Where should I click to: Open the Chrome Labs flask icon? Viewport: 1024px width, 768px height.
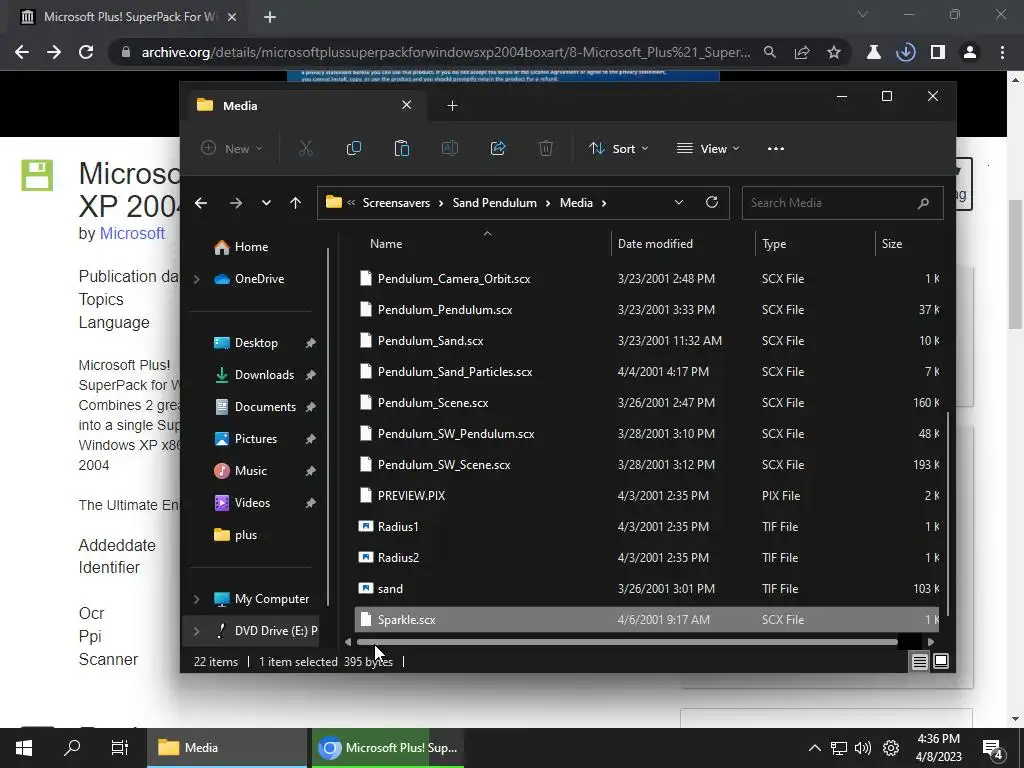click(873, 52)
